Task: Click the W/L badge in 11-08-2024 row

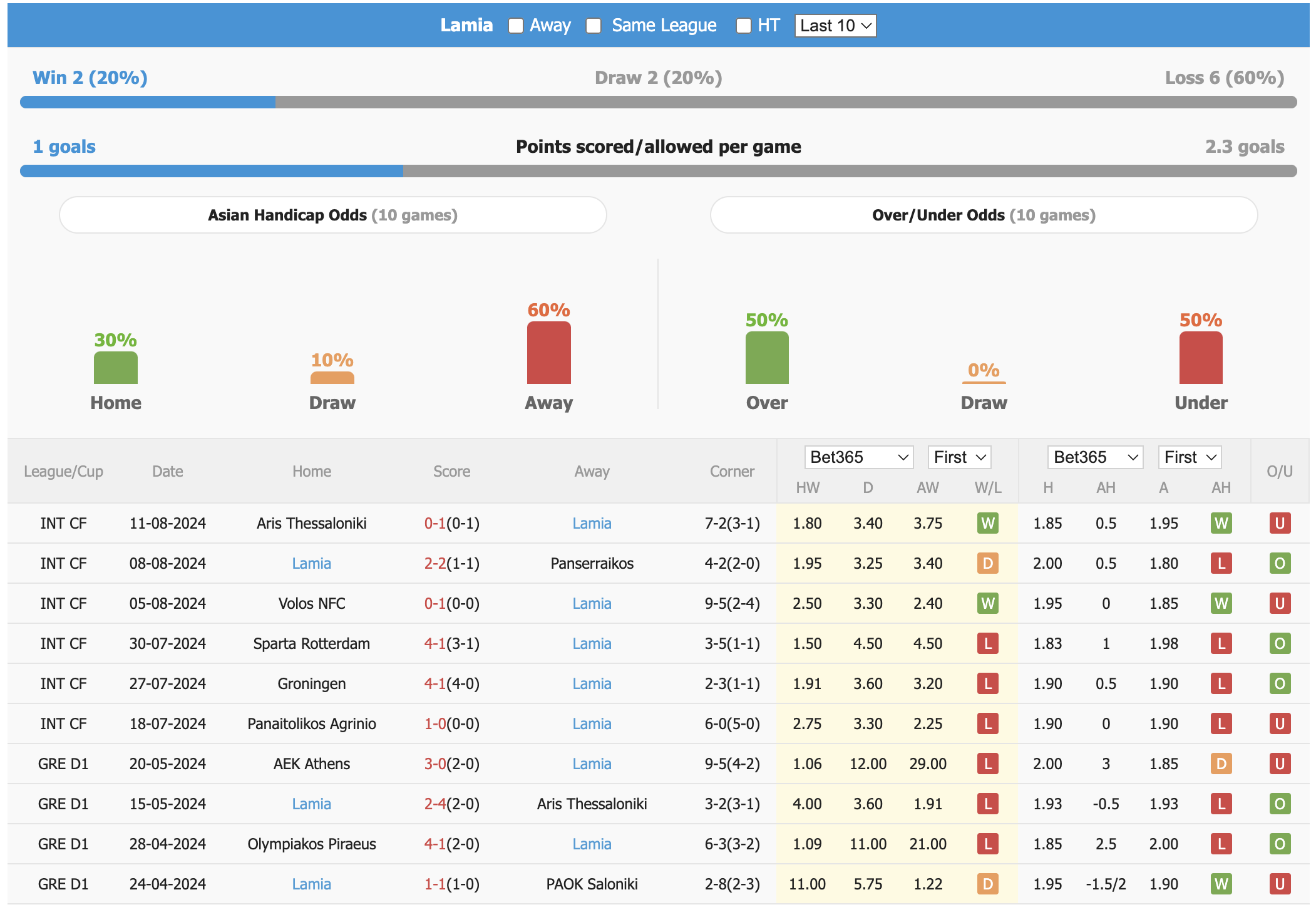Action: (988, 523)
